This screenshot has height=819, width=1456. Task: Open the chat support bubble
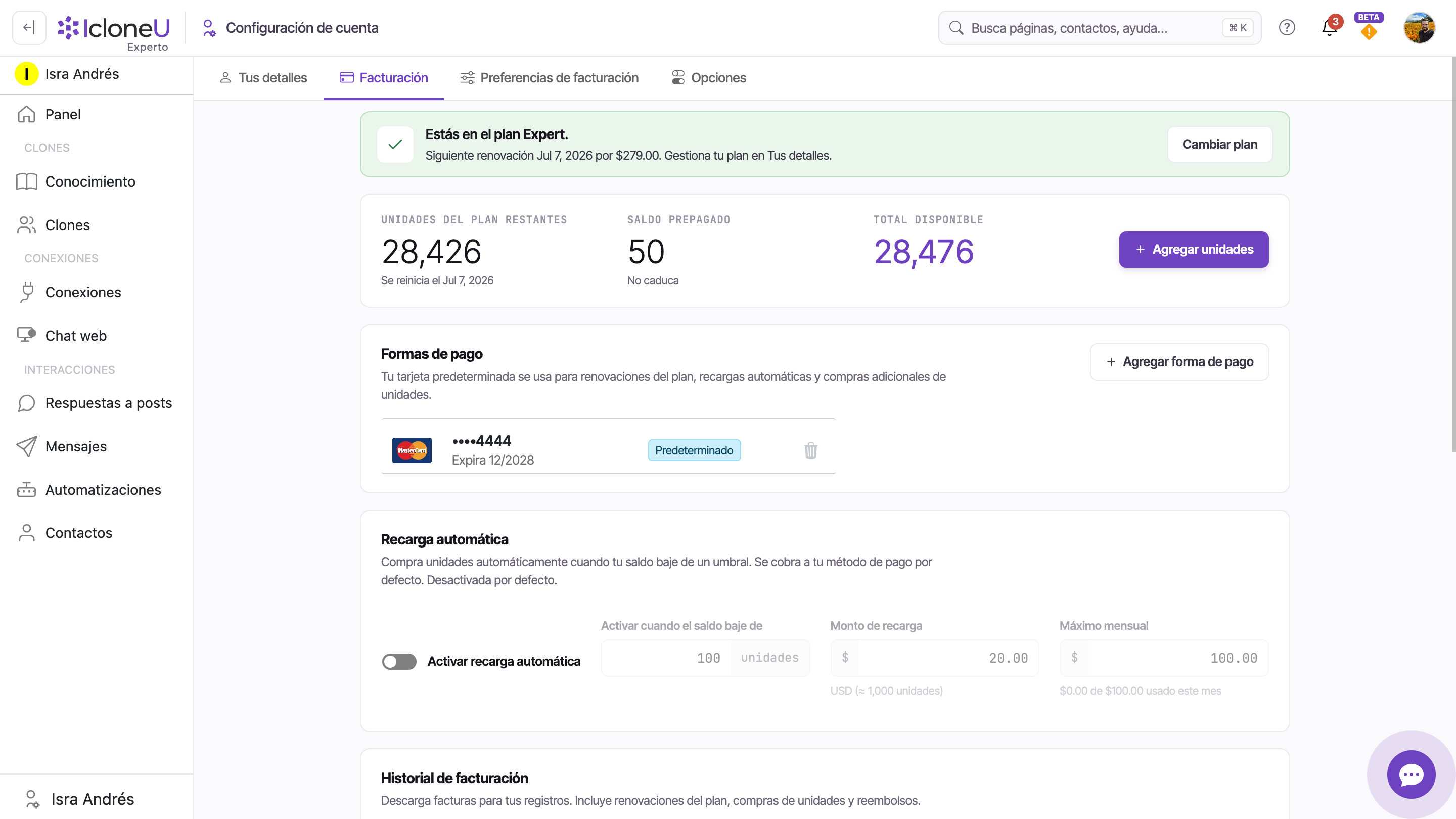[1411, 775]
